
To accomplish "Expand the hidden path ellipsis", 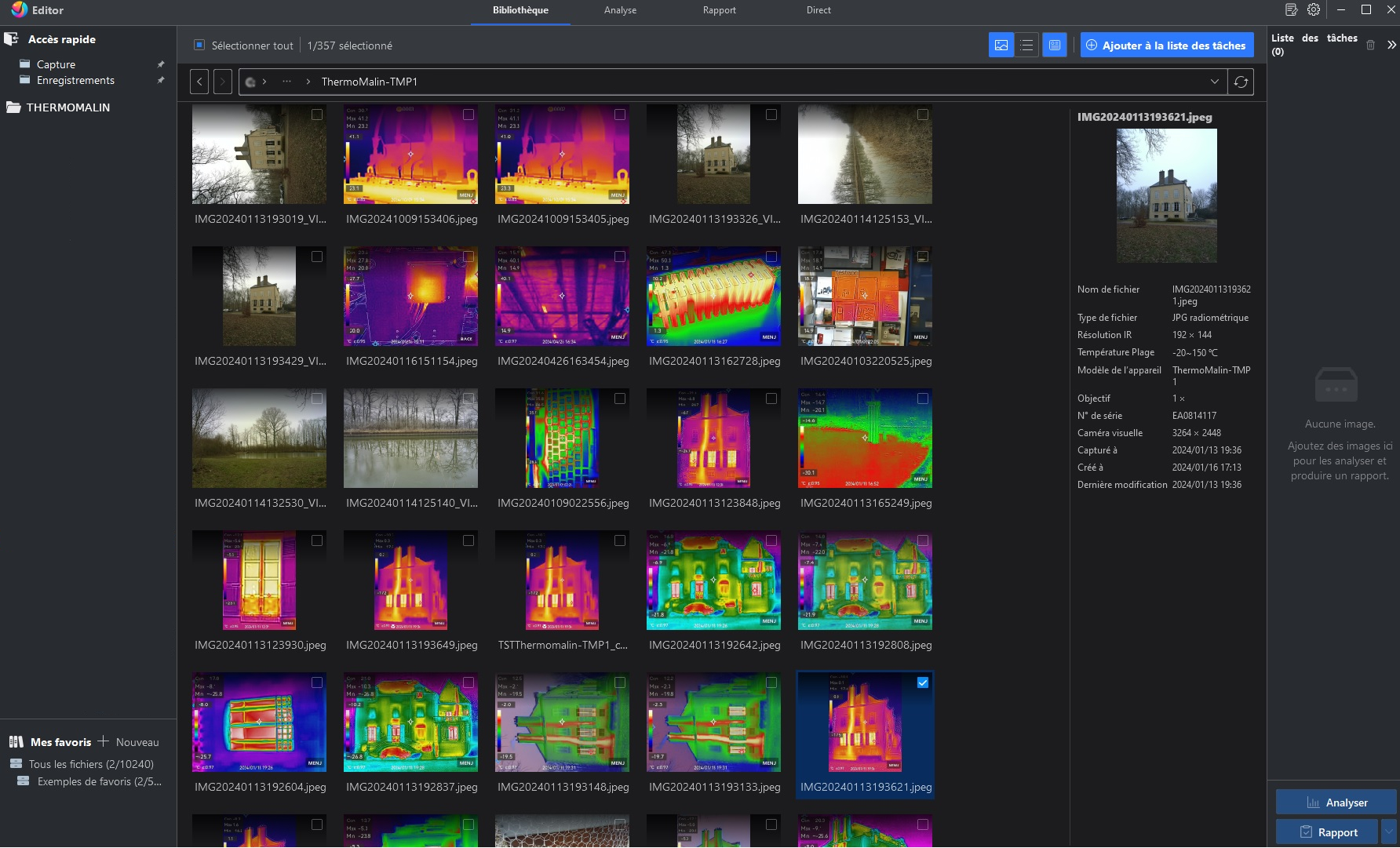I will coord(287,82).
